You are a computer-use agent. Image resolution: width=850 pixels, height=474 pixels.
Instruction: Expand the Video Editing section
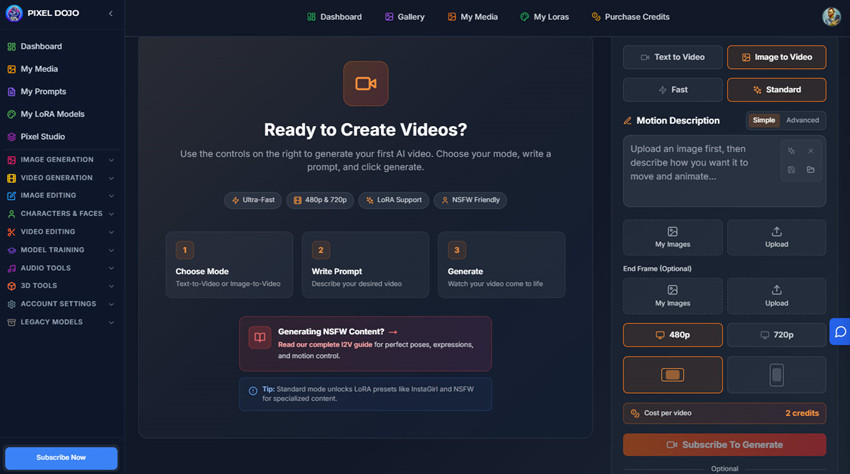[60, 232]
